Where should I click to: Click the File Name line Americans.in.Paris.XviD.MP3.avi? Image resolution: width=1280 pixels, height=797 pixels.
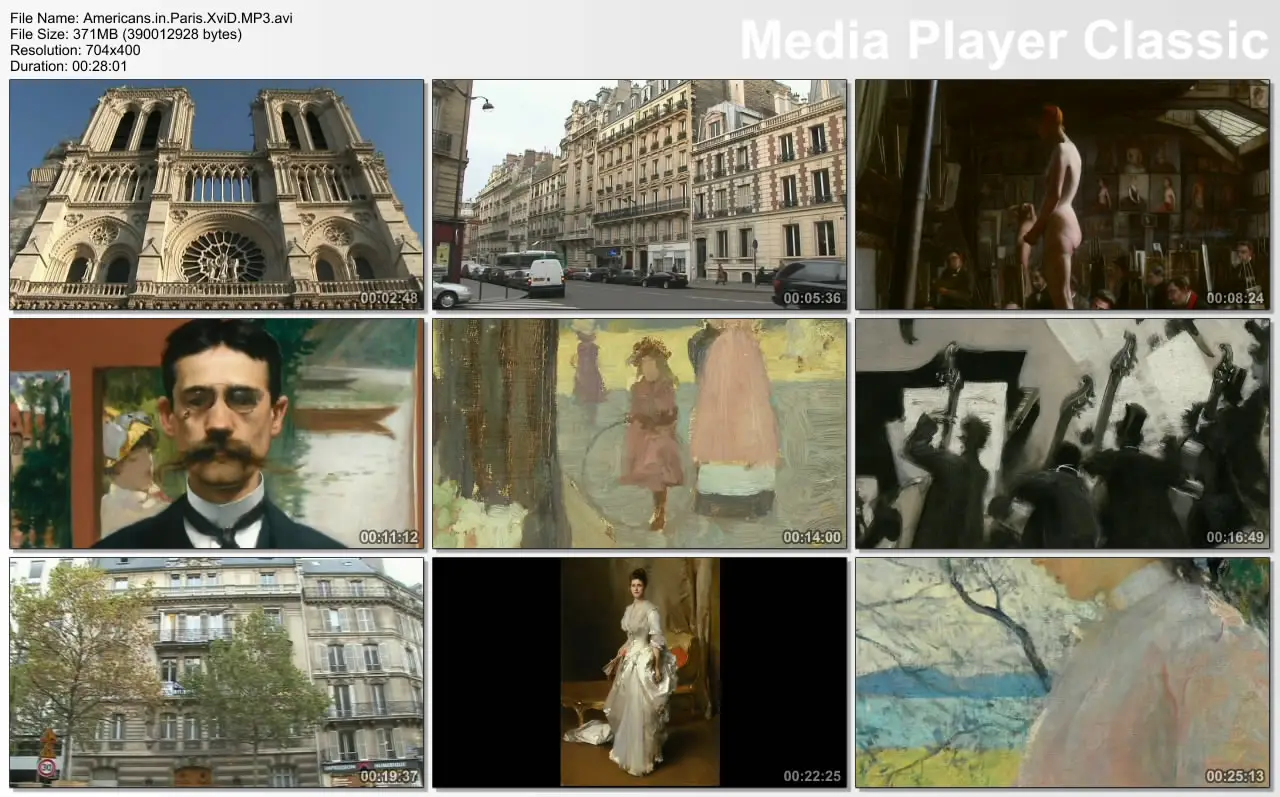coord(151,18)
